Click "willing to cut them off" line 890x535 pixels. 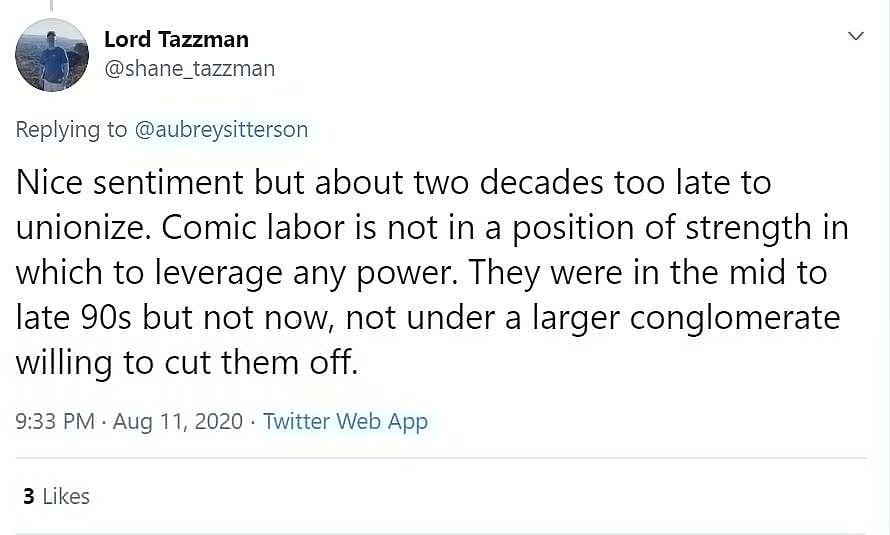click(x=186, y=362)
